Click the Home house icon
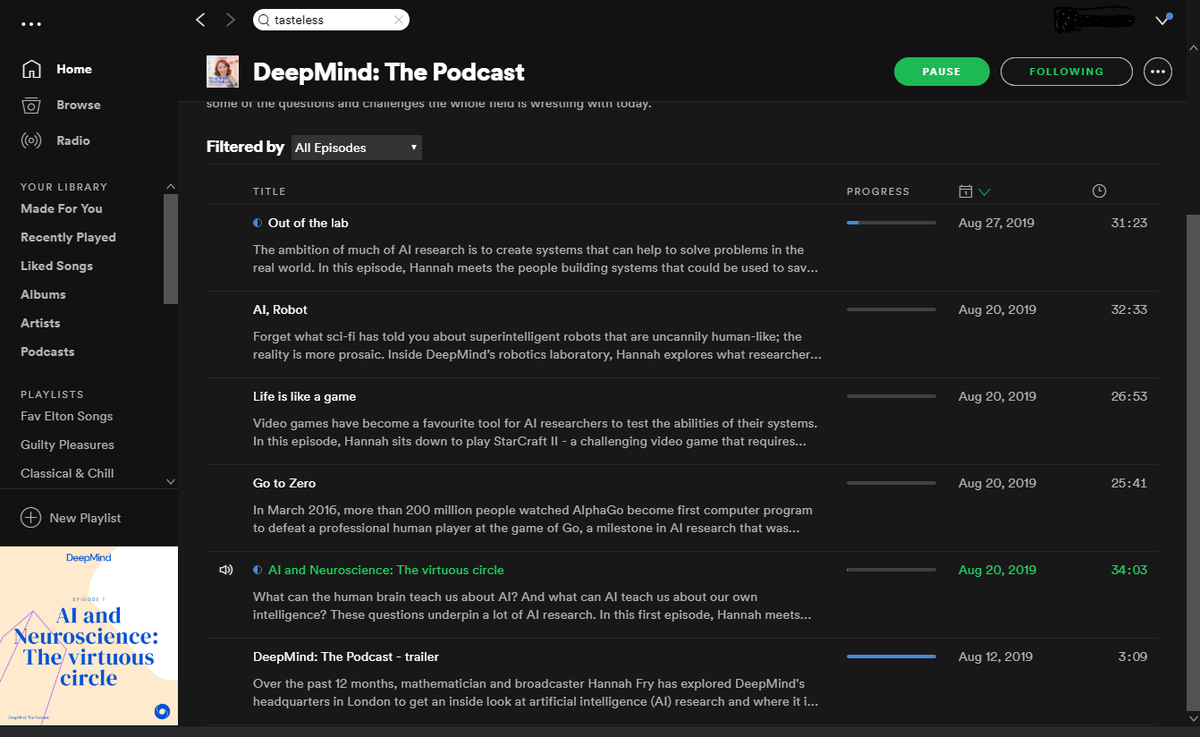 [x=32, y=69]
